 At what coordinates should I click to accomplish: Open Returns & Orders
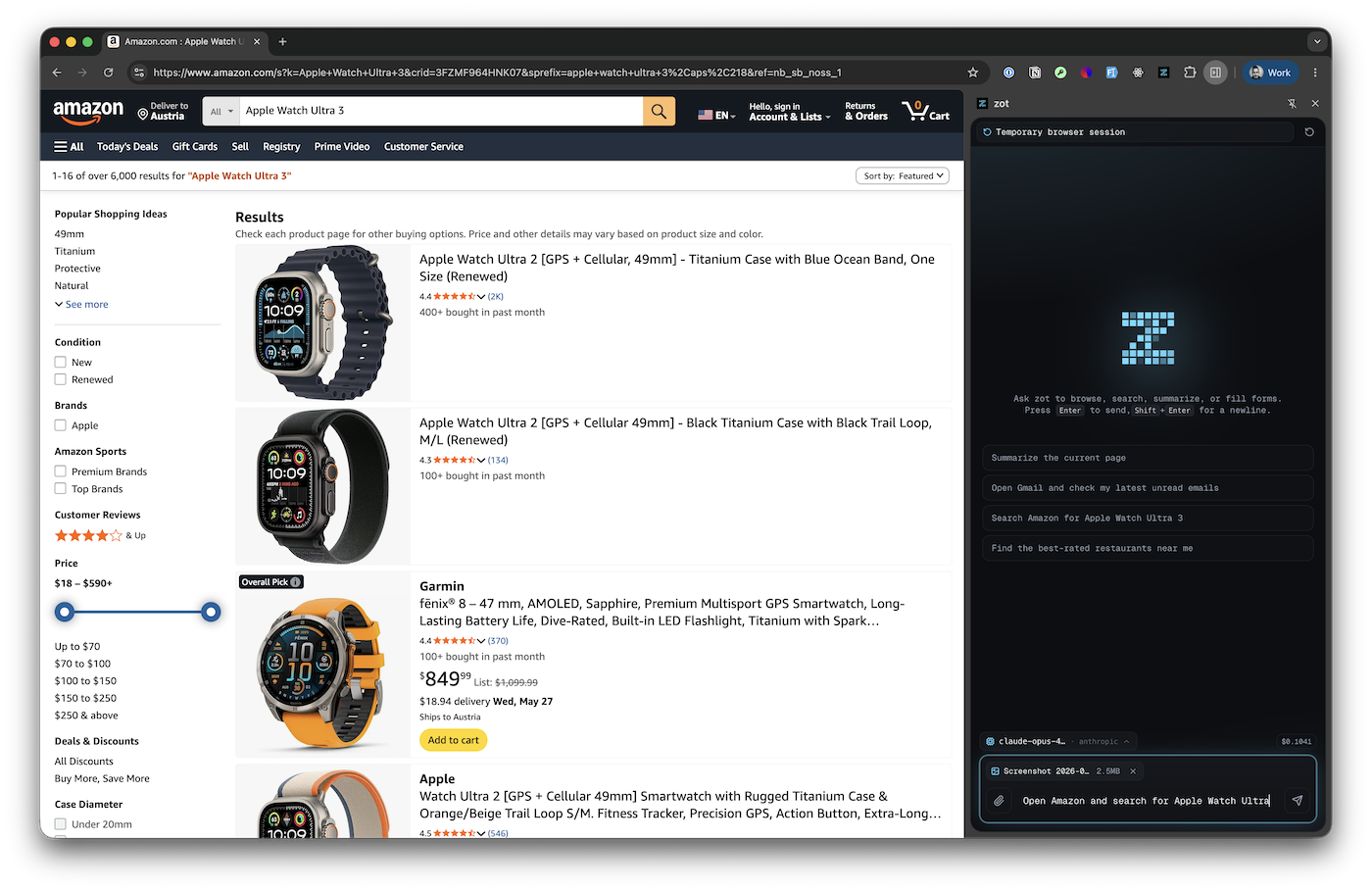[x=866, y=112]
